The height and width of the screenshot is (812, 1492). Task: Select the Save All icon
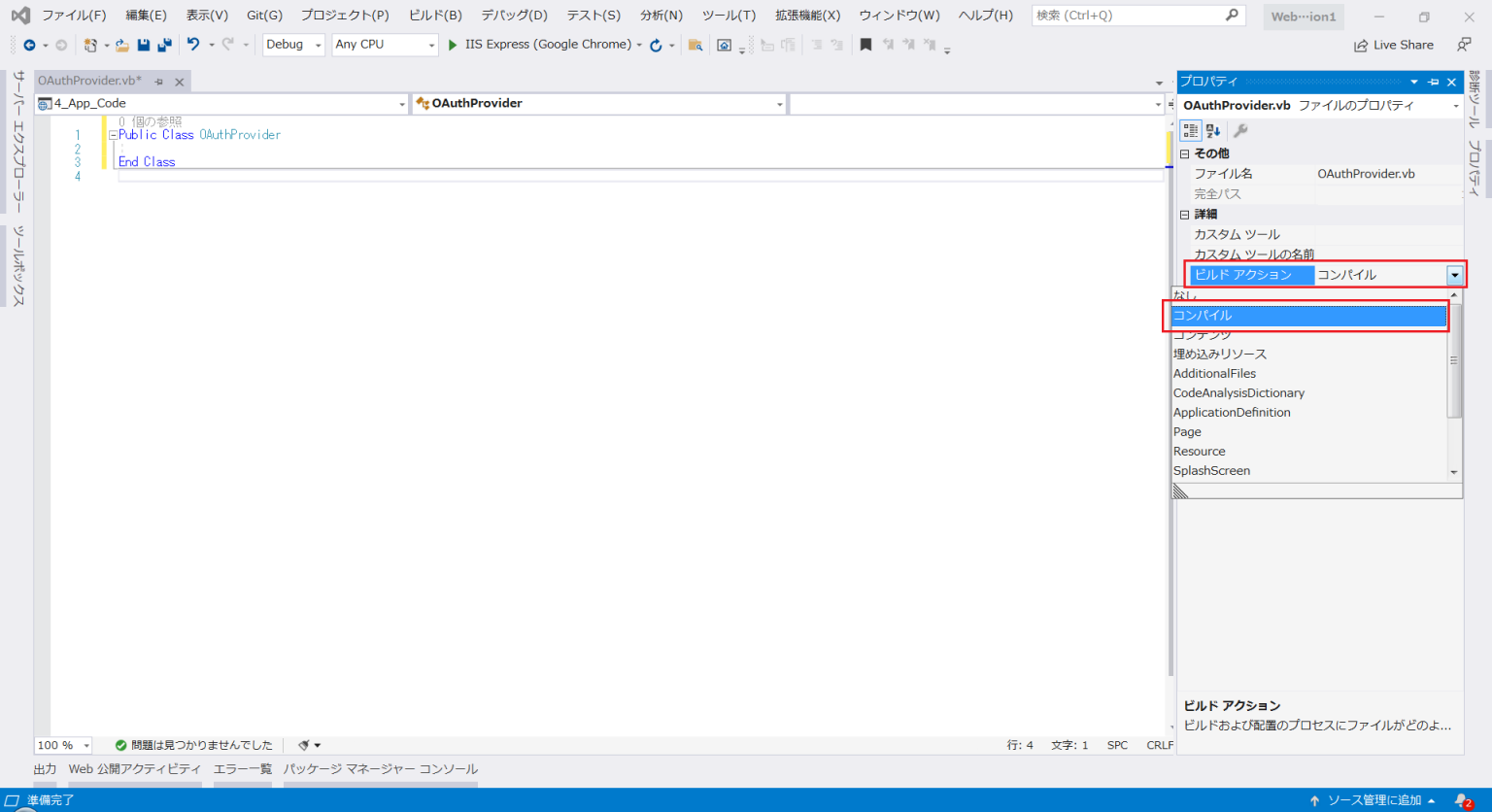click(164, 45)
